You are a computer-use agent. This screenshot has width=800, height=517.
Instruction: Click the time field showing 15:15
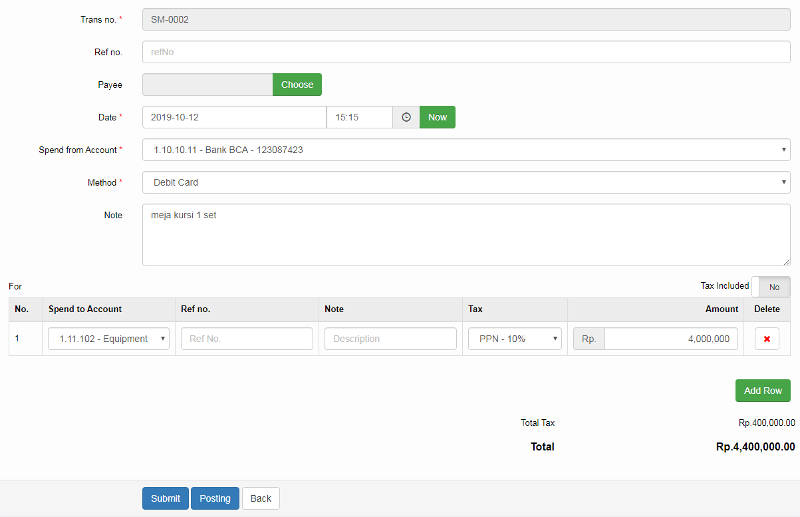click(x=359, y=117)
